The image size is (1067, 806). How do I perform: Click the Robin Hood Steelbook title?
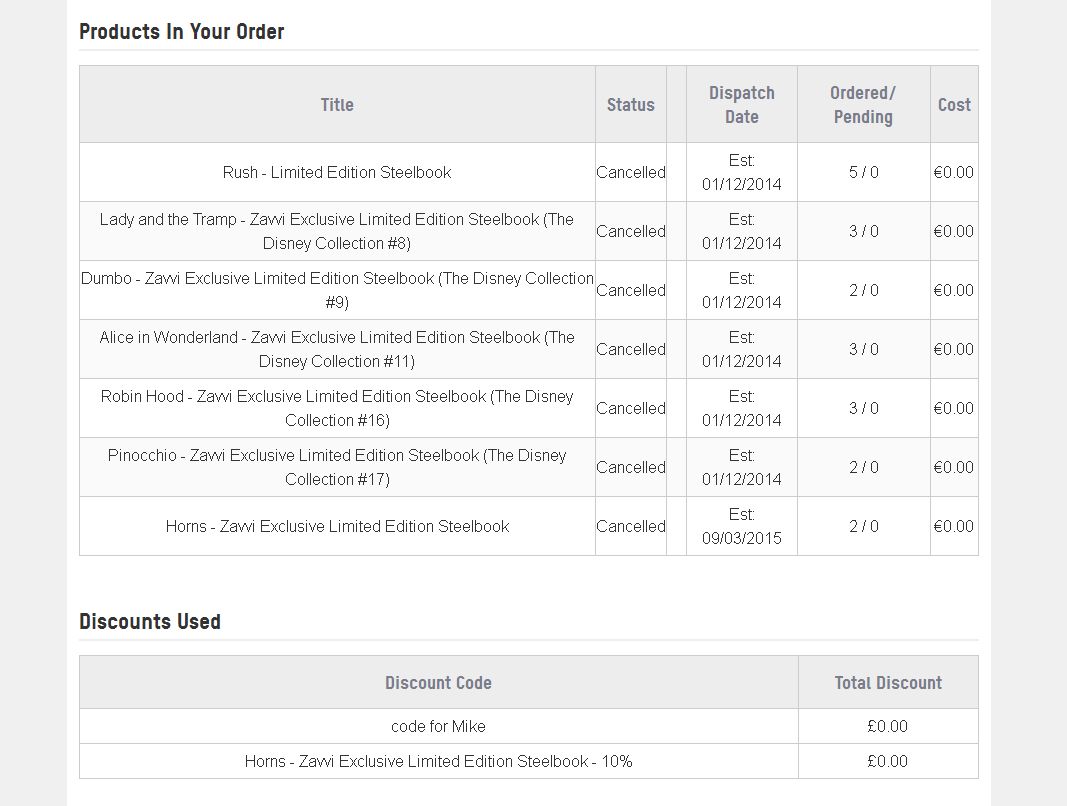(x=337, y=408)
